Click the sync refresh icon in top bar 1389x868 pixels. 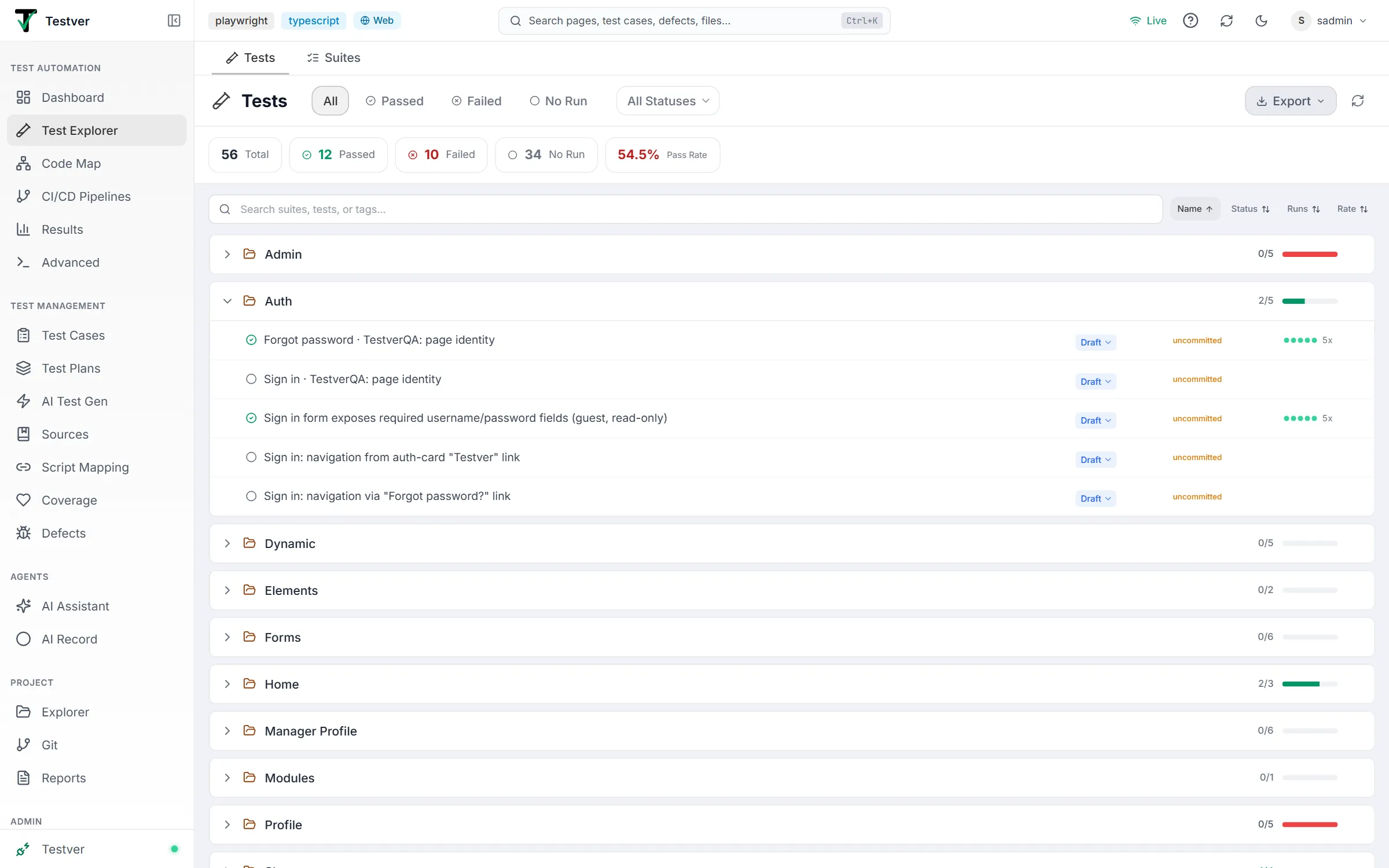(1226, 21)
